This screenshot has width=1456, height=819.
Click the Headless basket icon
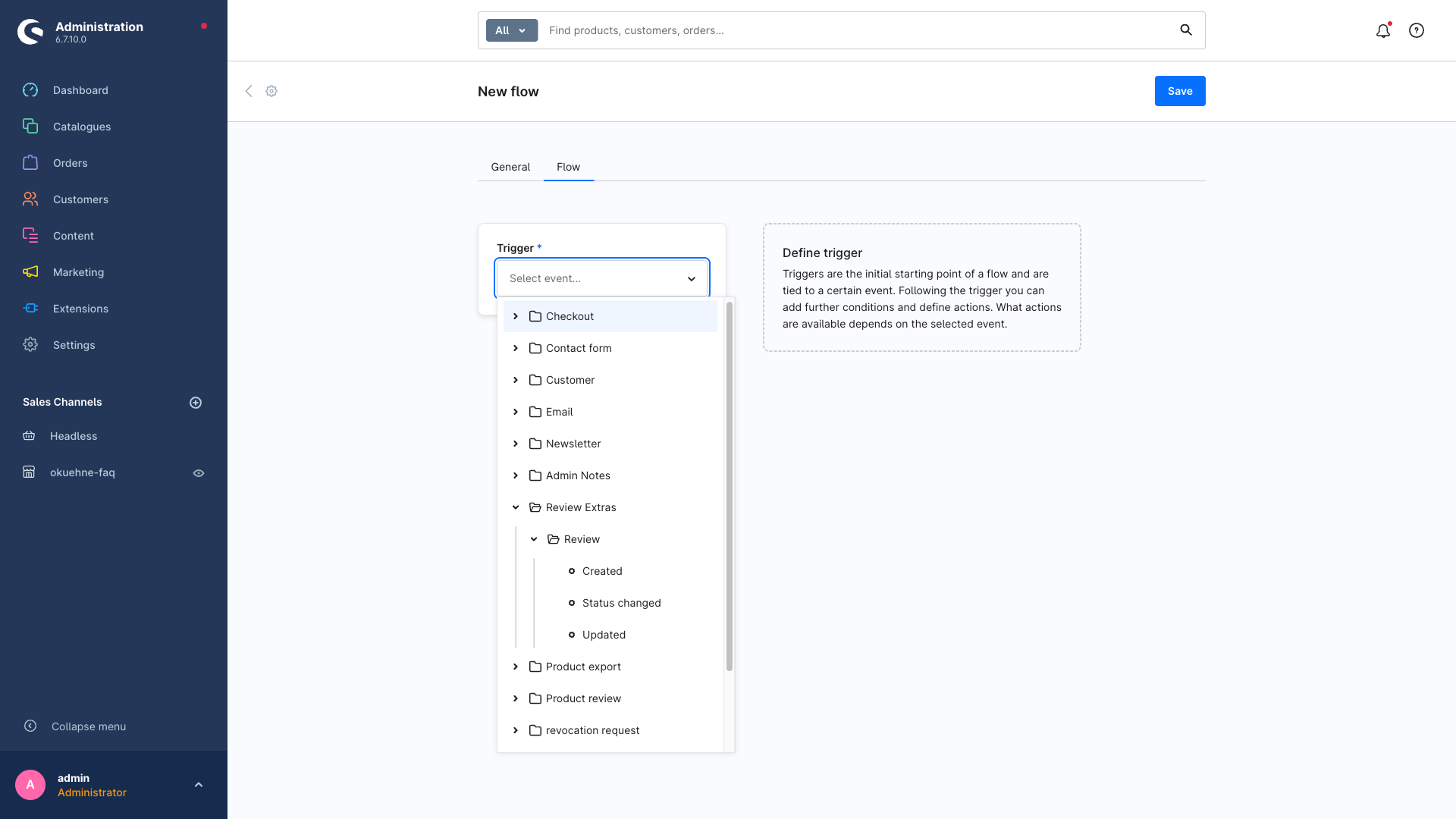(29, 436)
